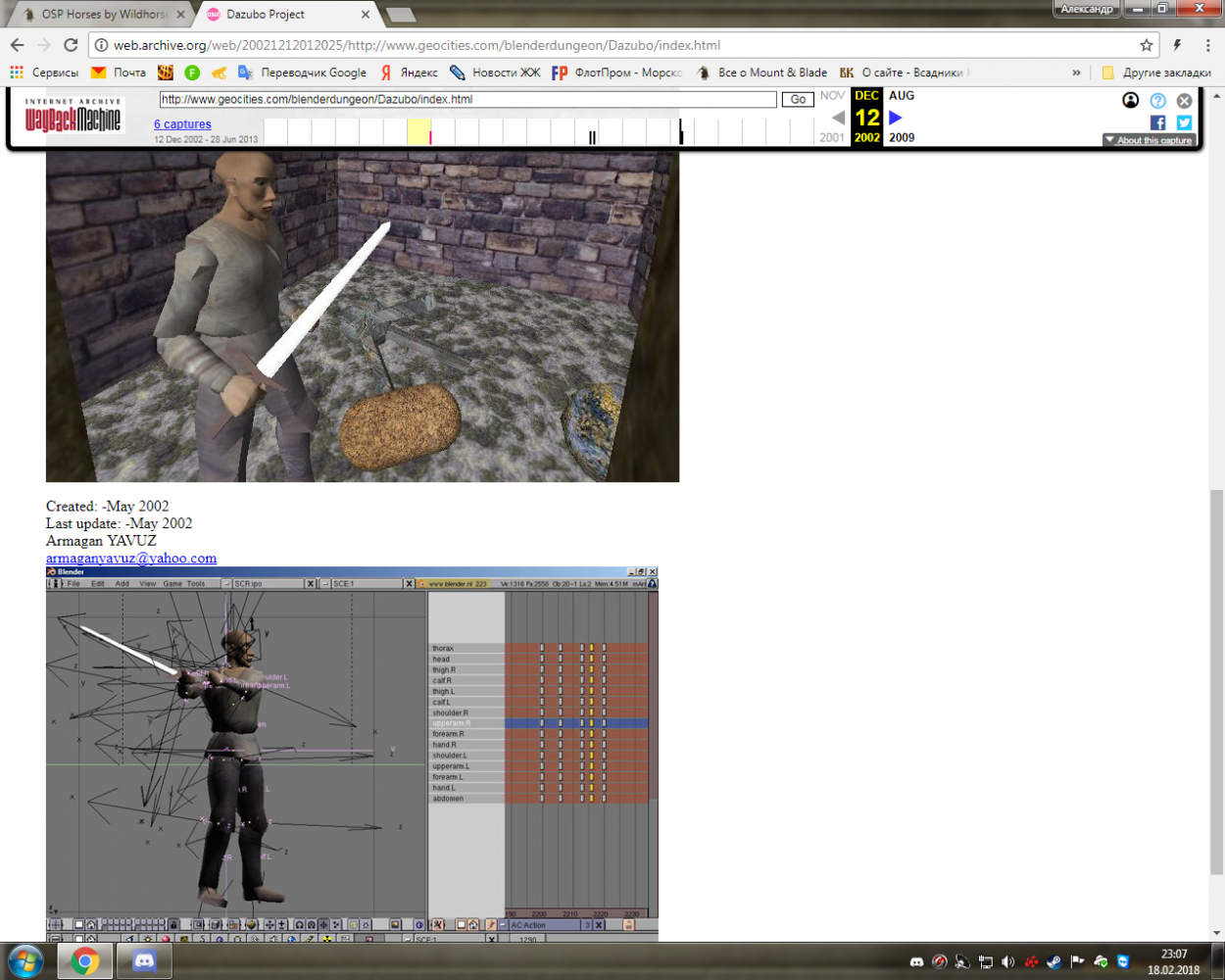
Task: Go to the next capture with blue arrow
Action: point(896,118)
